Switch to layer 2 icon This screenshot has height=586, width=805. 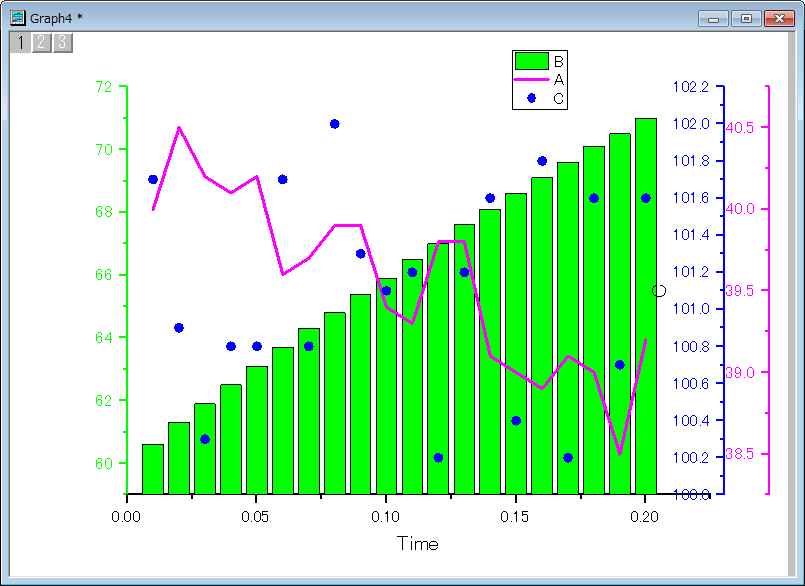point(42,43)
